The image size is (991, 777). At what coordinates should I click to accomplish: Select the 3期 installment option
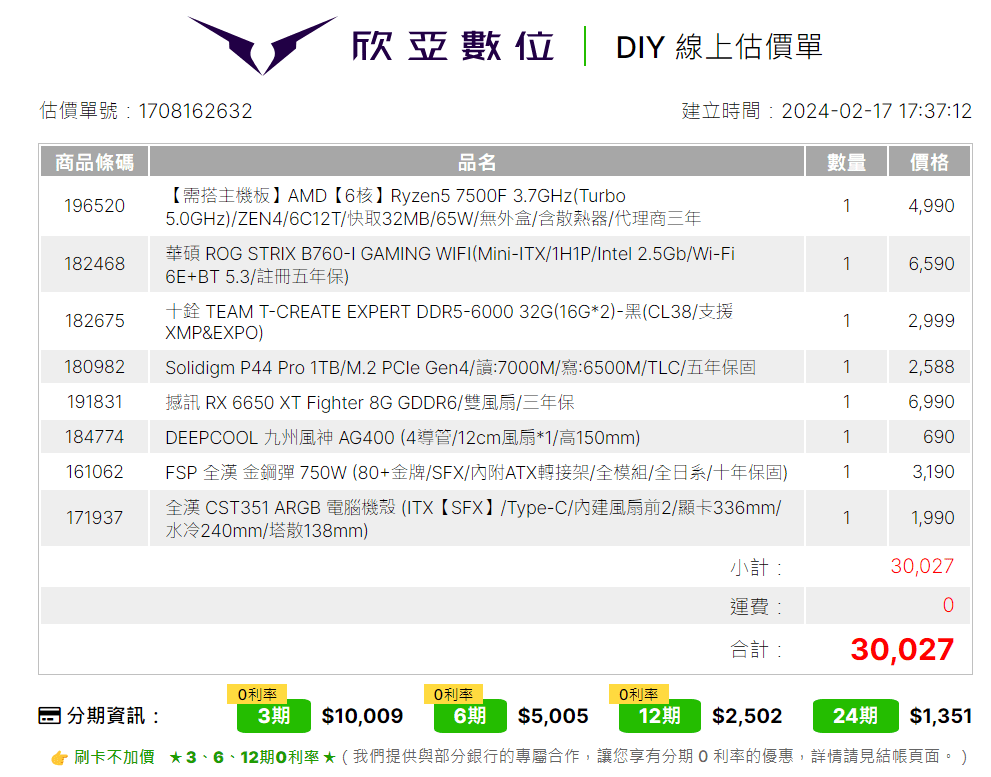coord(273,716)
